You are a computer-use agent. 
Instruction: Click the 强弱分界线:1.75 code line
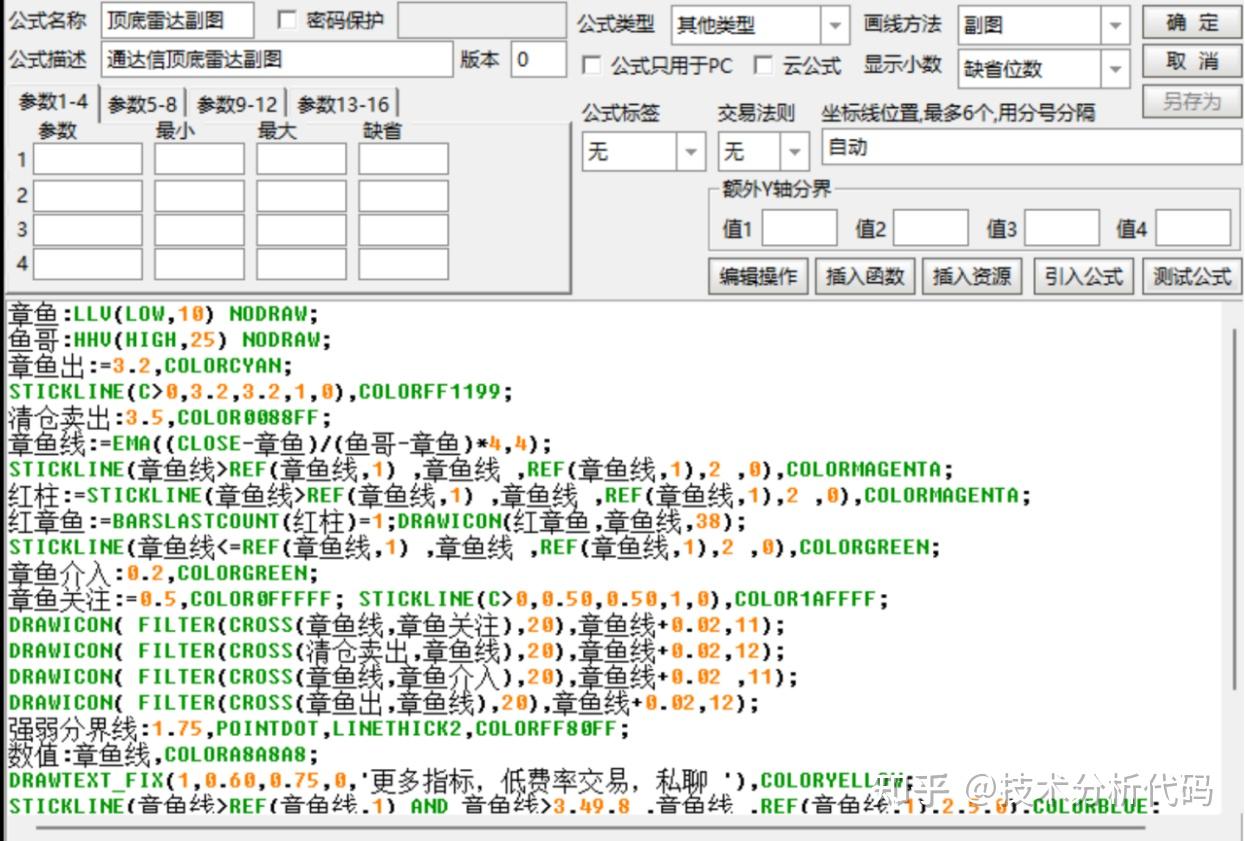click(319, 728)
